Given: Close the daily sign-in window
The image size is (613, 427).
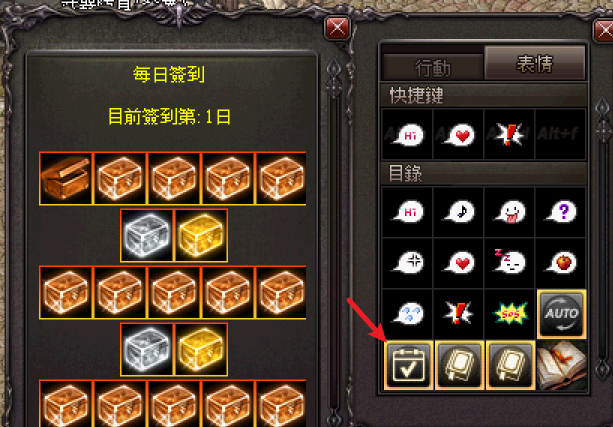Looking at the screenshot, I should pos(337,28).
